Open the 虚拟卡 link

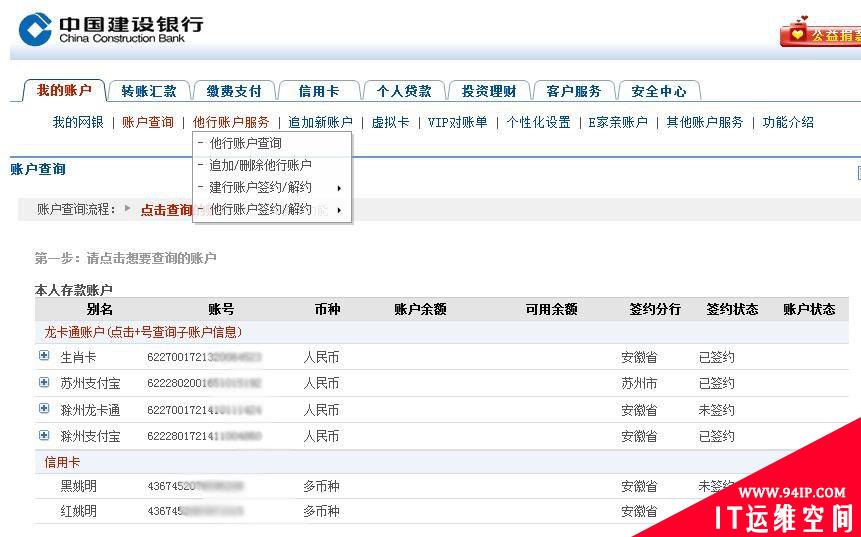[390, 122]
